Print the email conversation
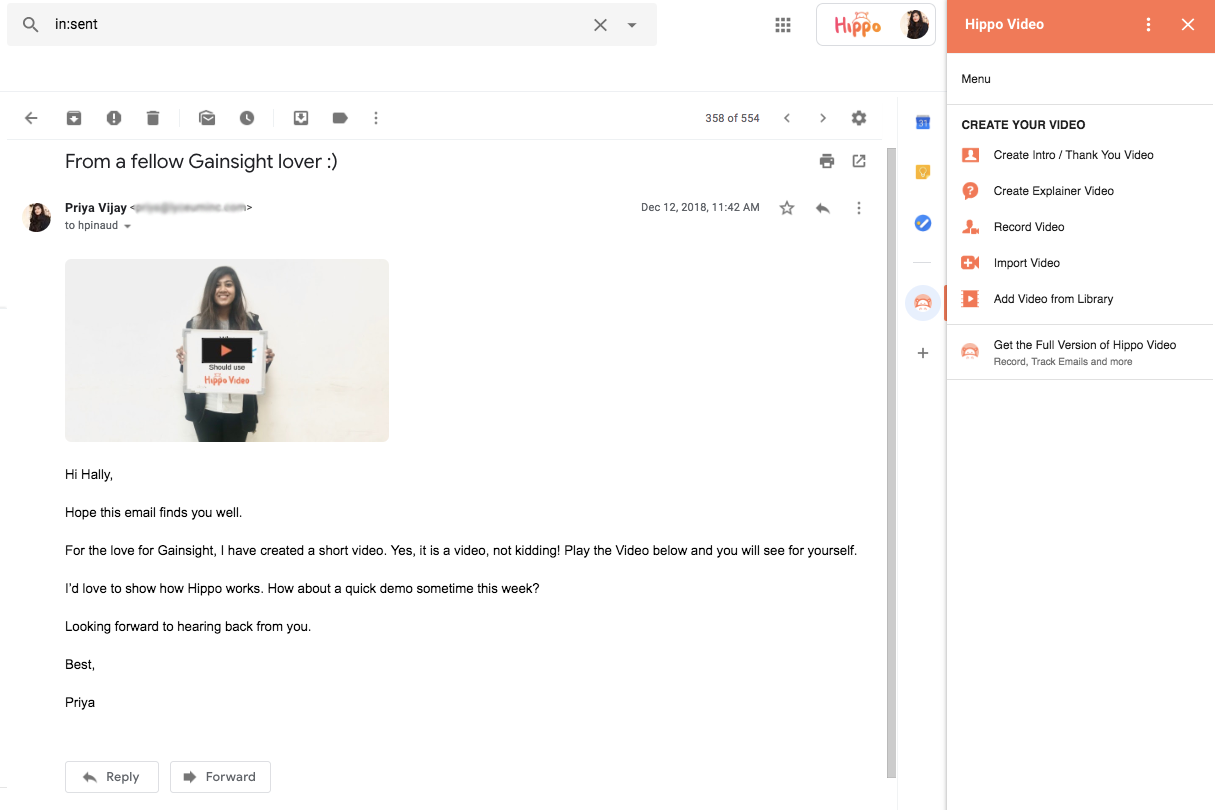 pos(826,161)
